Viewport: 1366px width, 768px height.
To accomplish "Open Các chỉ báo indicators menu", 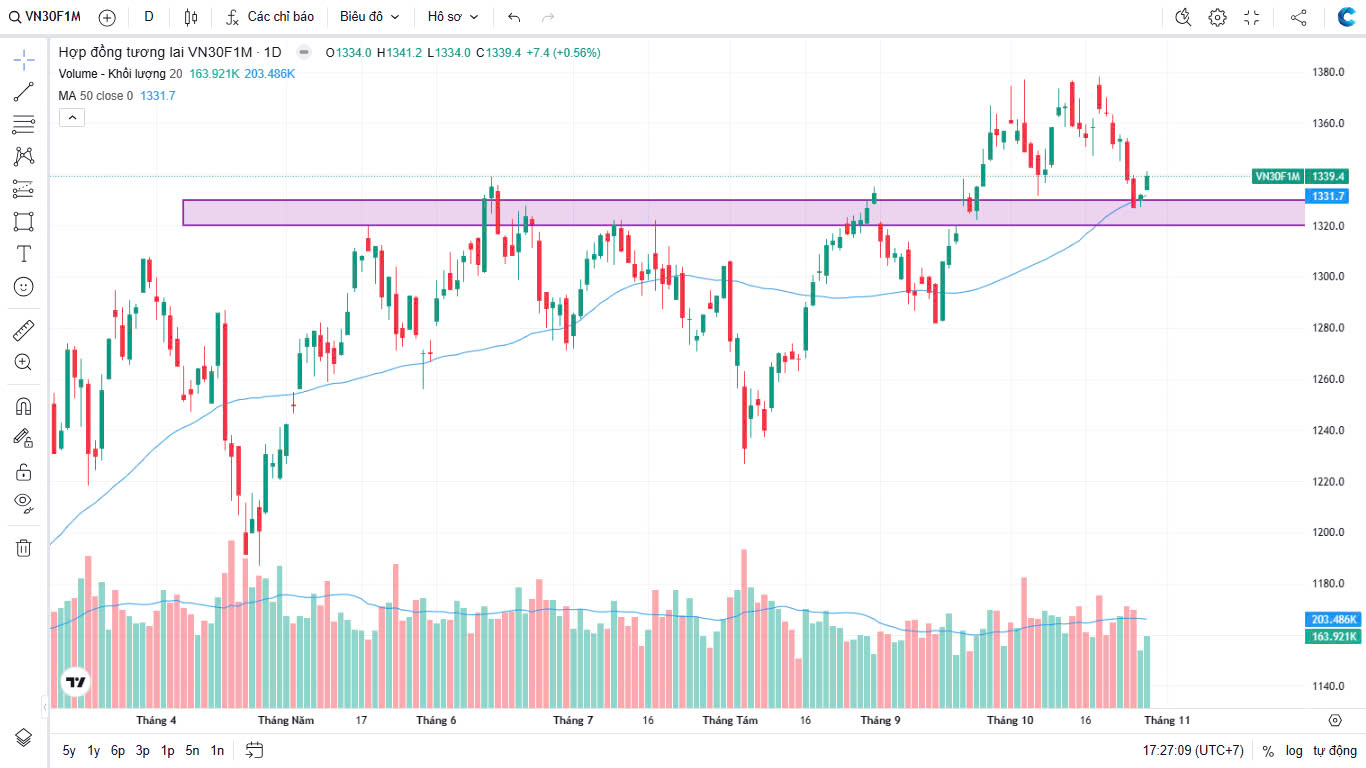I will point(270,17).
